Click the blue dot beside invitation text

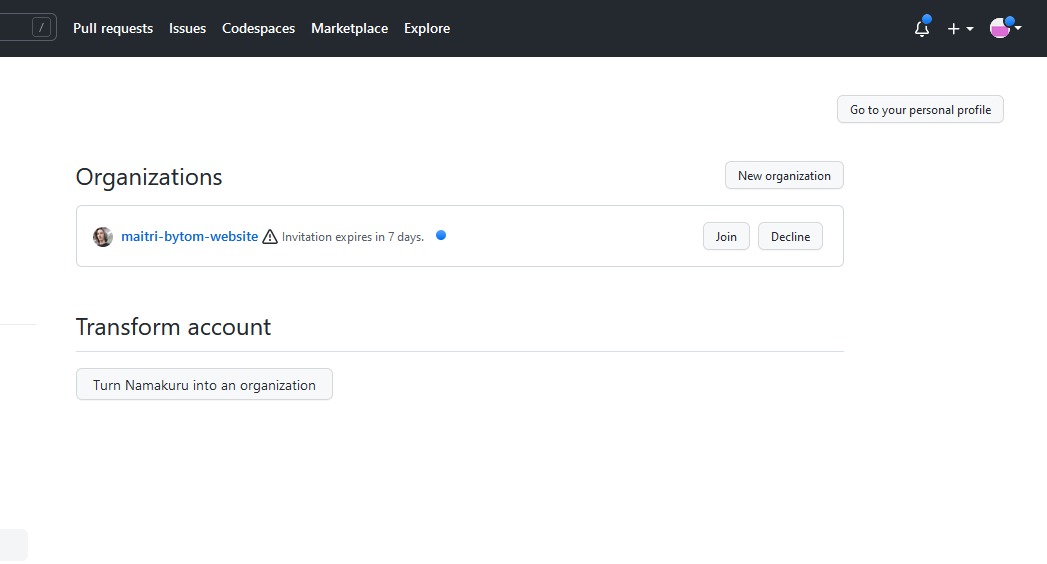tap(441, 235)
